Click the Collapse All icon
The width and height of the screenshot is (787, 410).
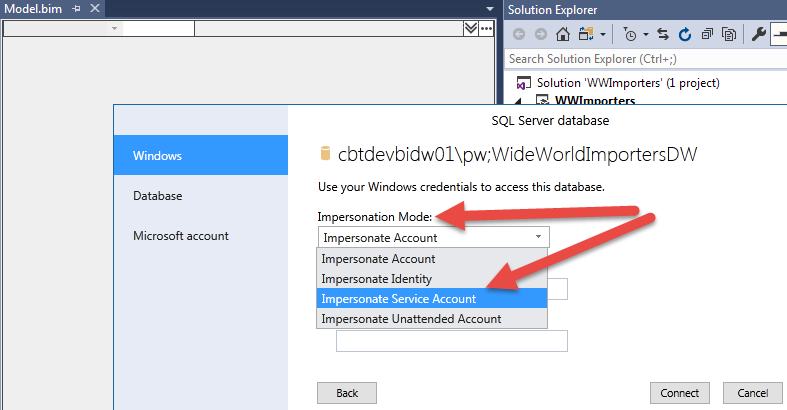[707, 34]
